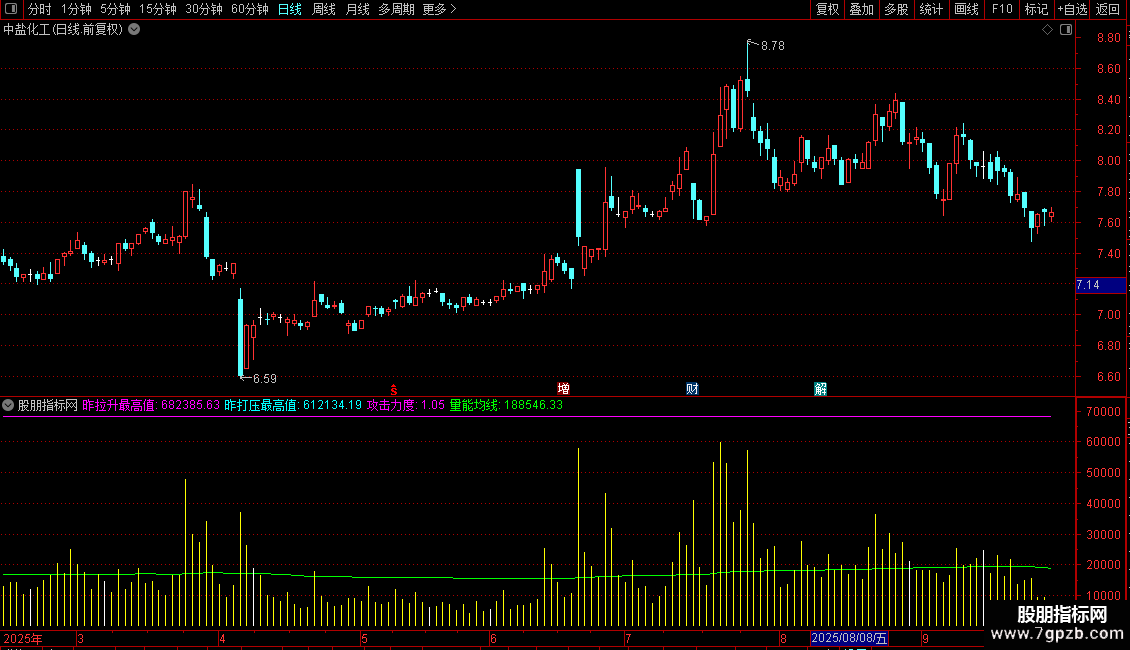
Task: Open the 复权 adjustment menu
Action: click(827, 9)
